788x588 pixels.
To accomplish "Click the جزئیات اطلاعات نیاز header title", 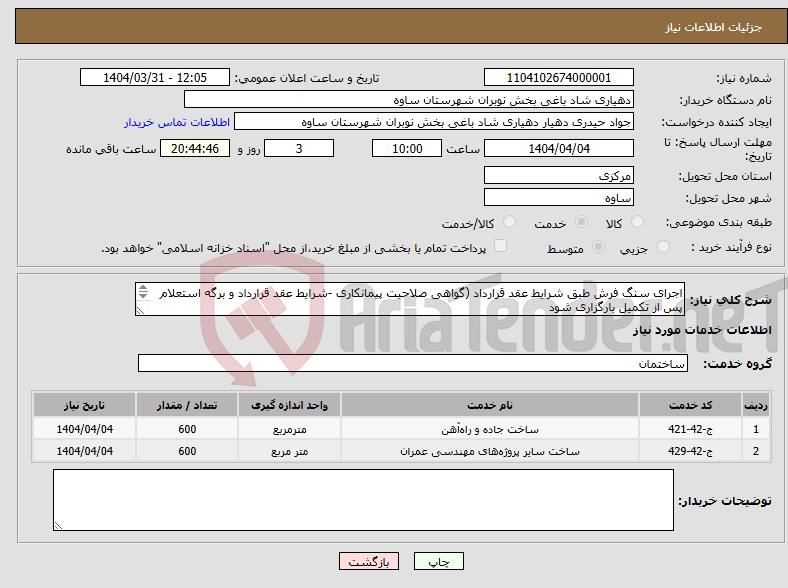I will pos(714,27).
